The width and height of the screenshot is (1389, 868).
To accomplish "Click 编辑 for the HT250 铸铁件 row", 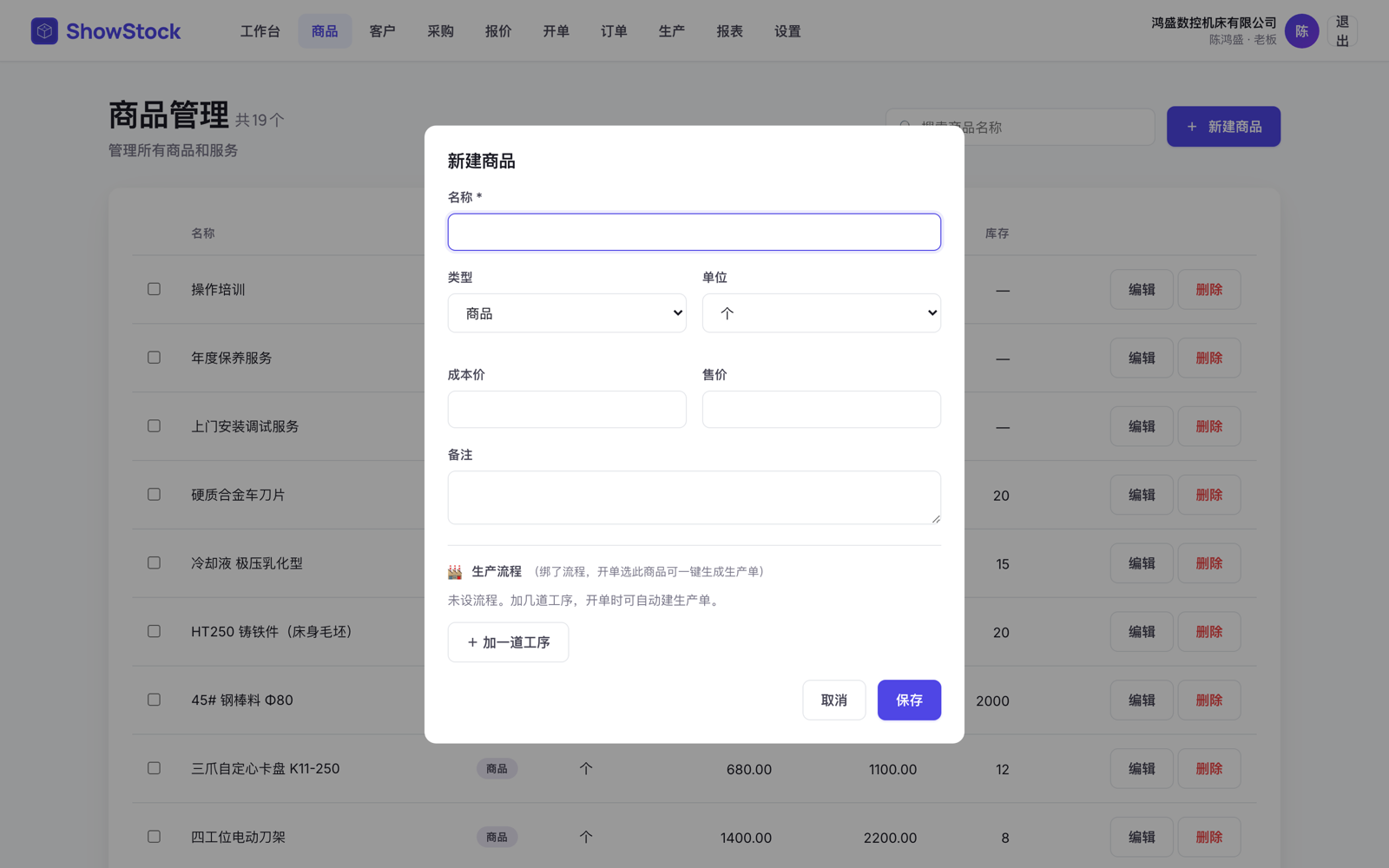I will (1142, 632).
